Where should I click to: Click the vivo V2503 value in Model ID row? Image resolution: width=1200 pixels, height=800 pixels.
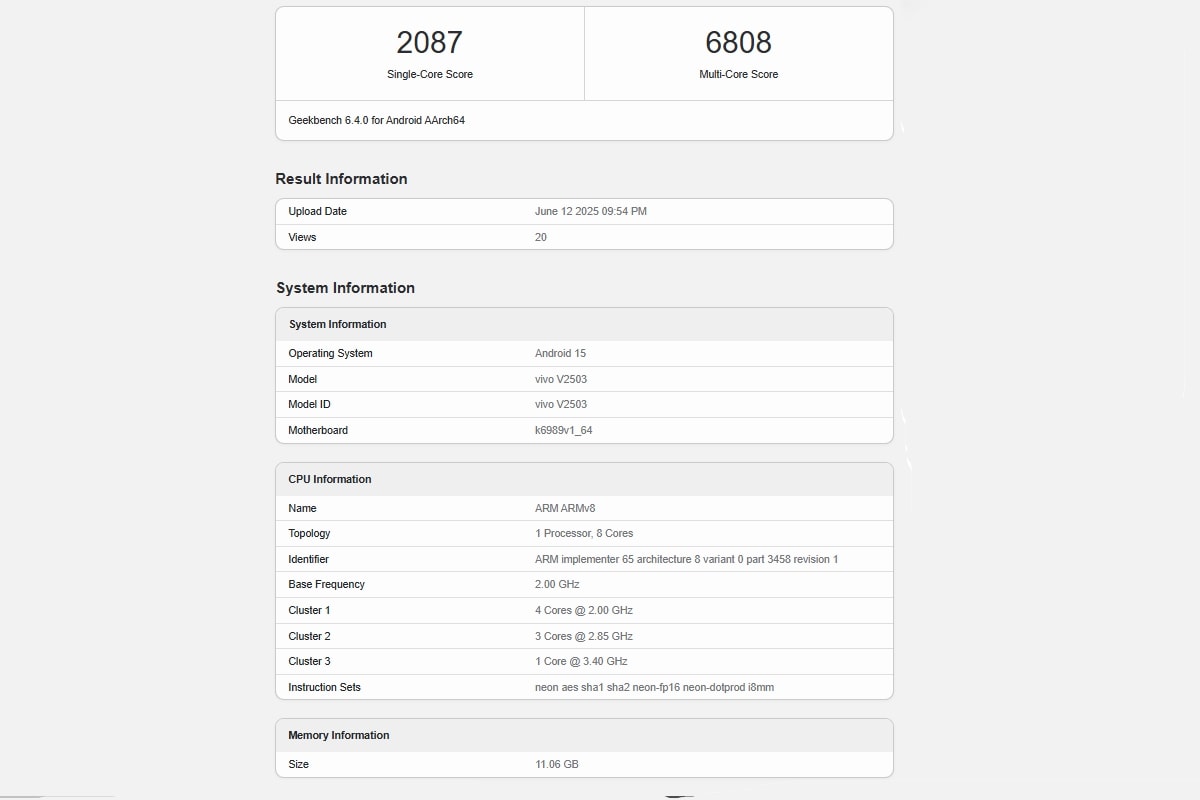[x=561, y=404]
